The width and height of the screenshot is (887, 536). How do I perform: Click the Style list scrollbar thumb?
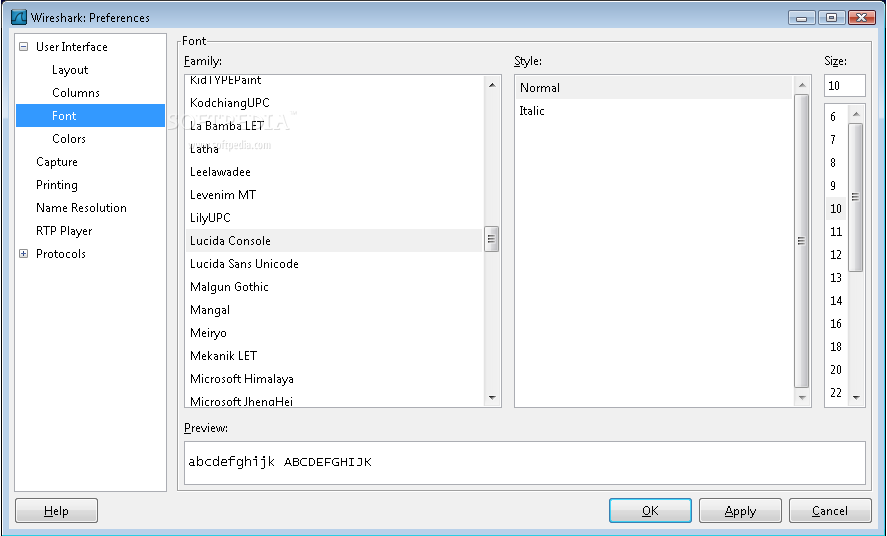coord(802,241)
